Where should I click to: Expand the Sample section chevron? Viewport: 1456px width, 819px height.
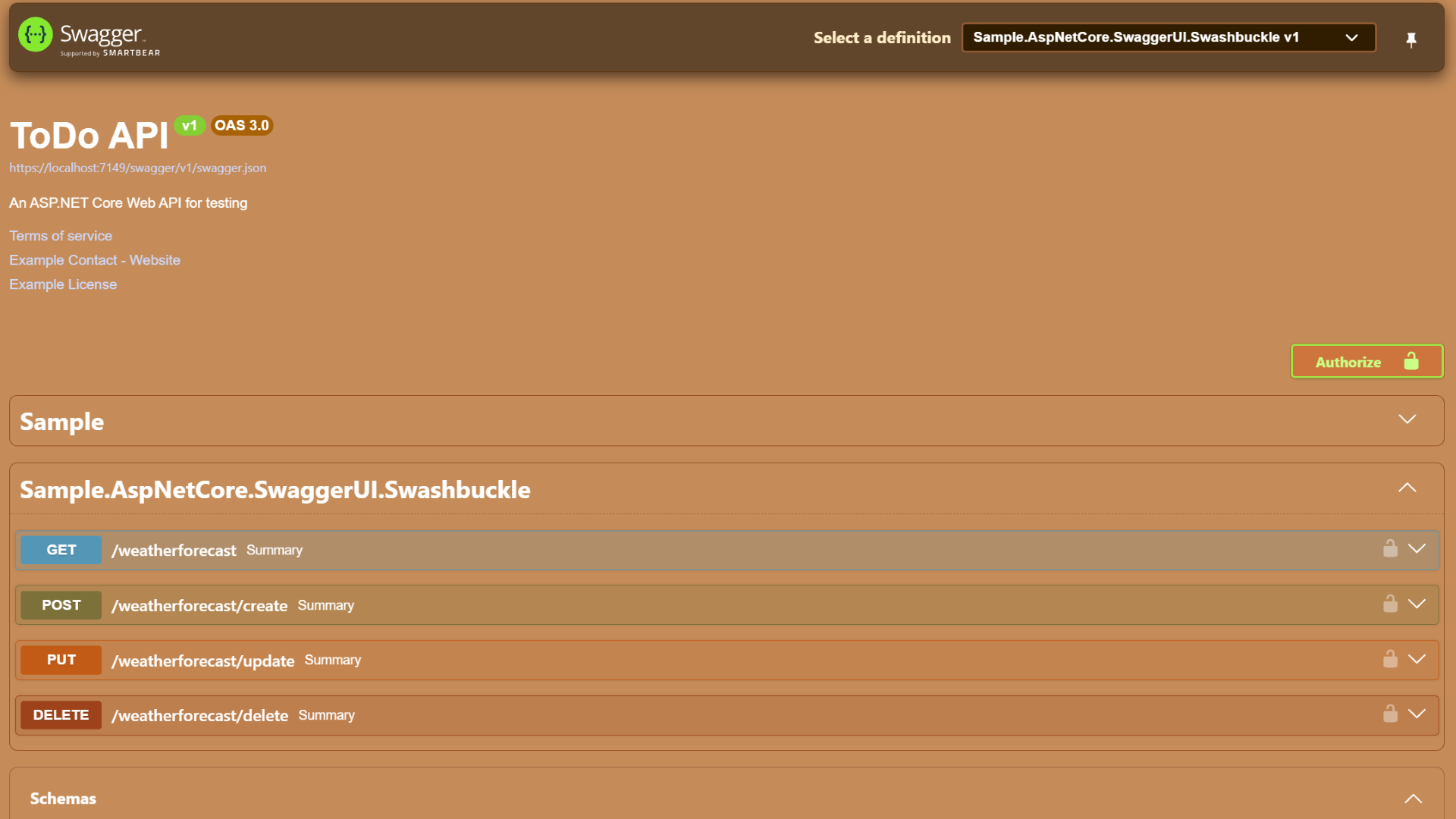1407,419
